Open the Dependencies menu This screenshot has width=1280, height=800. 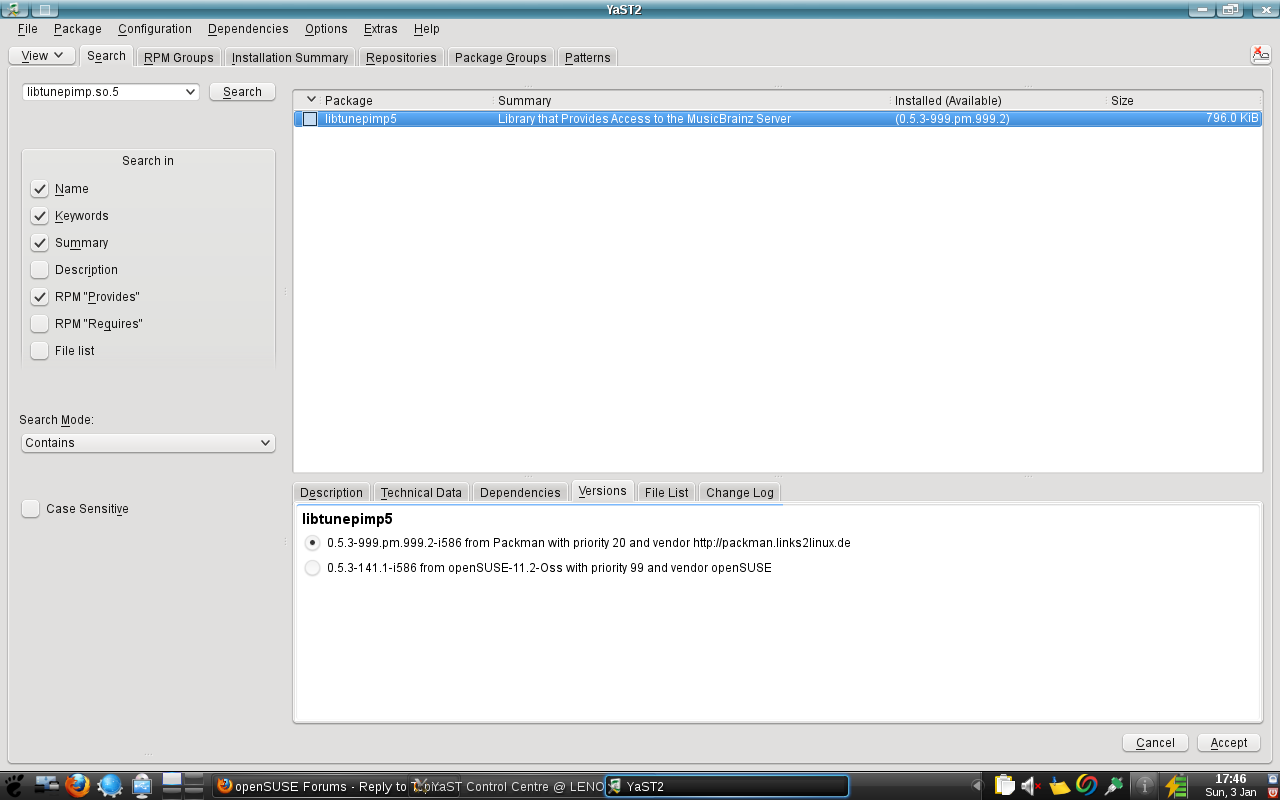click(248, 29)
